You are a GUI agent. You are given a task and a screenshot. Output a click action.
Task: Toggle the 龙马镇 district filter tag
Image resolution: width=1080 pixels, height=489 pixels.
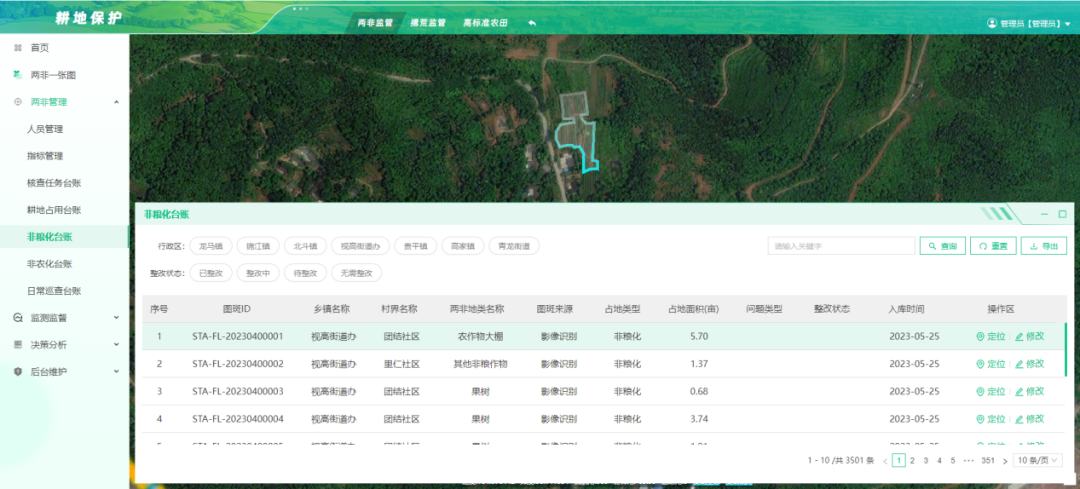pyautogui.click(x=209, y=246)
